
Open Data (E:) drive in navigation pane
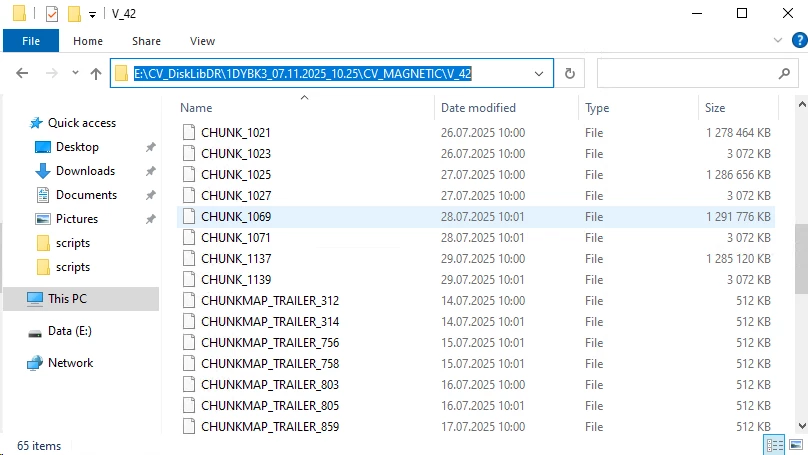[70, 331]
